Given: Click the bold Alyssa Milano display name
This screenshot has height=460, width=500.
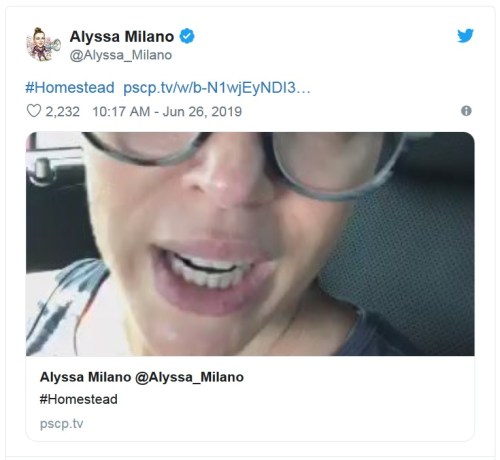Looking at the screenshot, I should [122, 36].
